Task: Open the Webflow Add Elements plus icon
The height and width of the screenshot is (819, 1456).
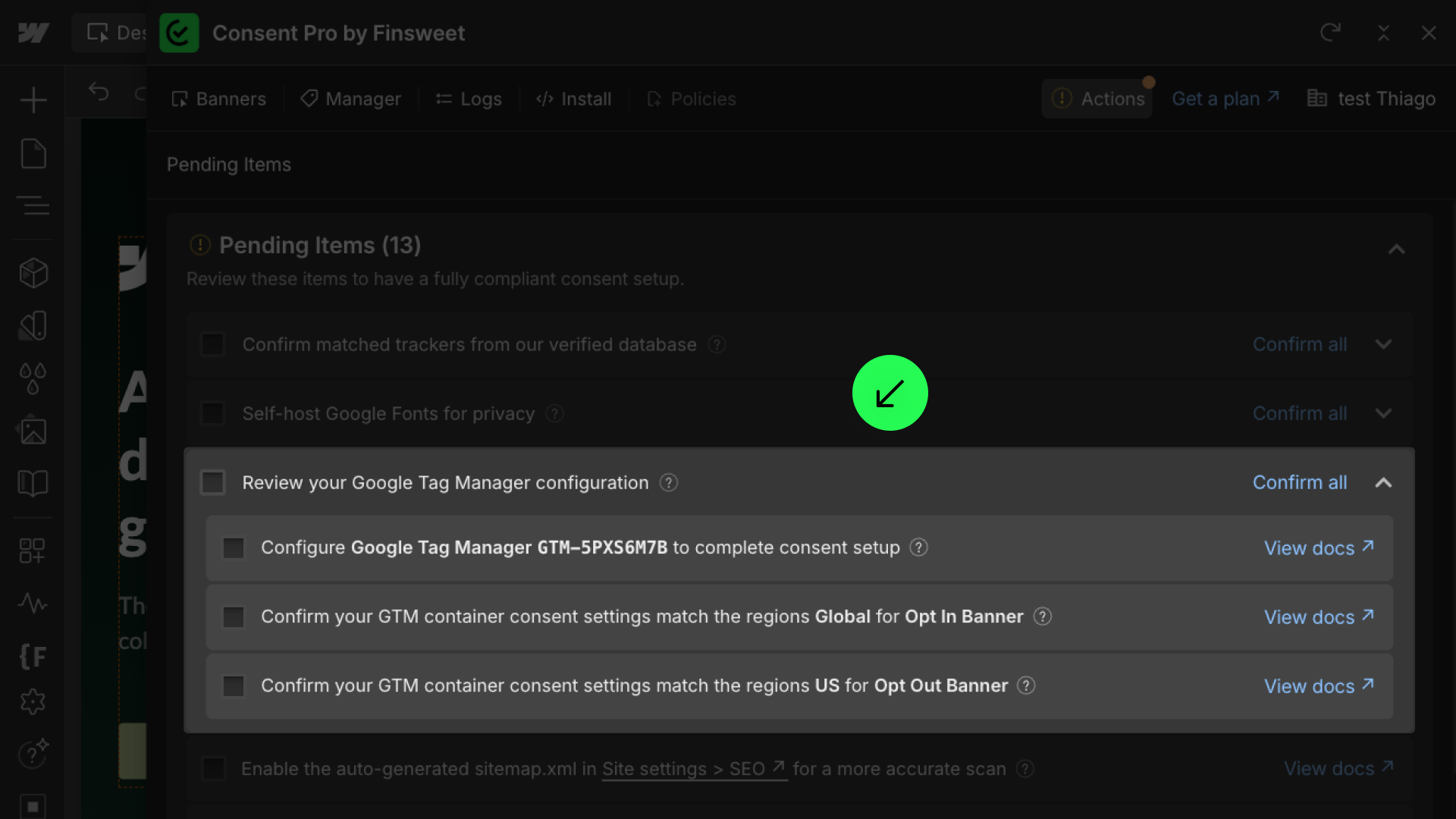Action: (33, 100)
